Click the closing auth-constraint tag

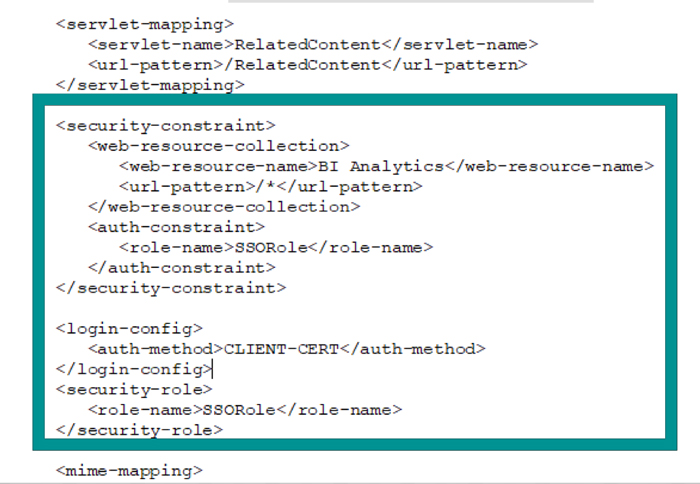pyautogui.click(x=182, y=268)
